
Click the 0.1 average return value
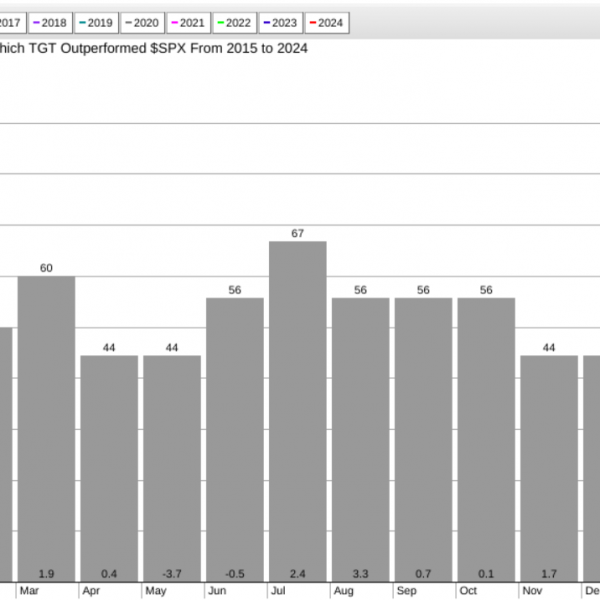pyautogui.click(x=486, y=574)
